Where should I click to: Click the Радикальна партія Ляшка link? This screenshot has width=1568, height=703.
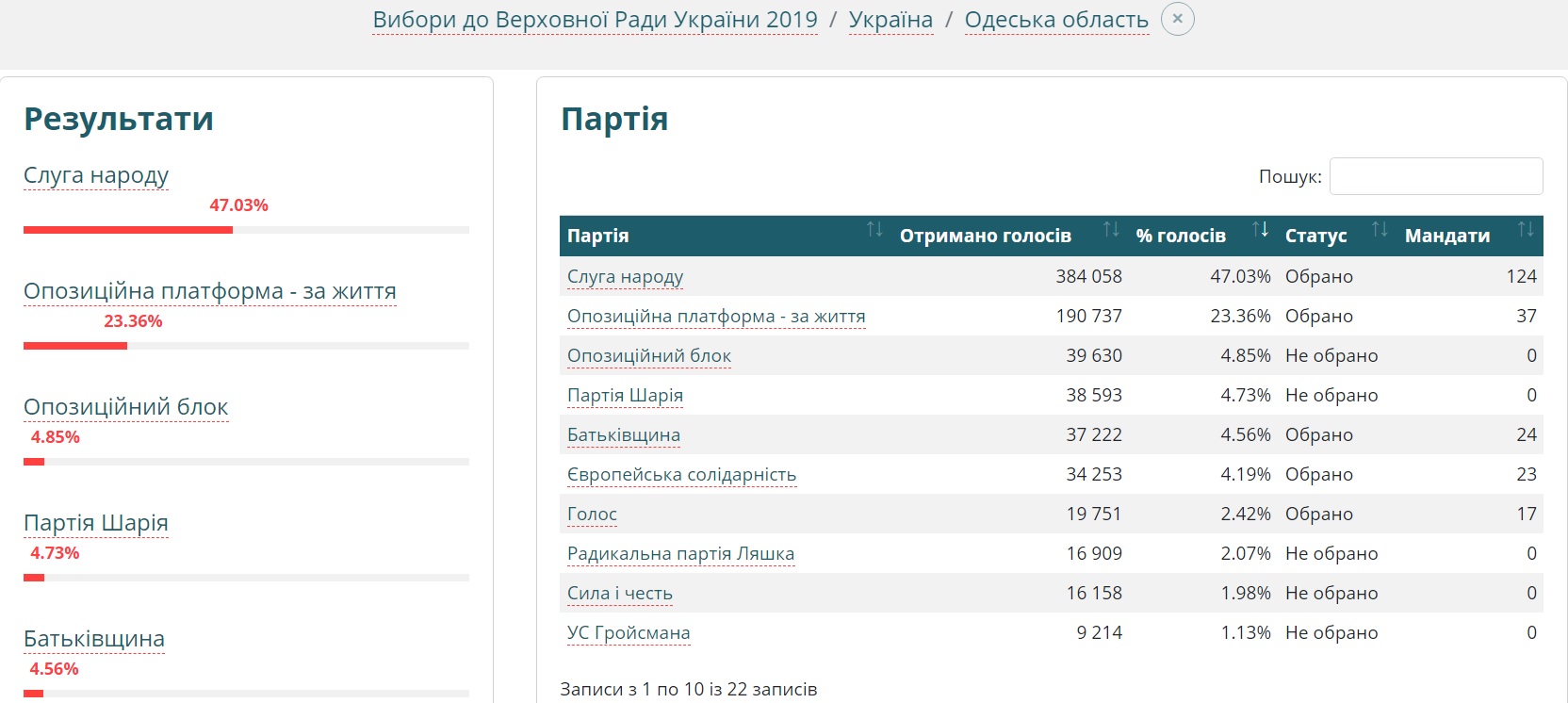(680, 554)
